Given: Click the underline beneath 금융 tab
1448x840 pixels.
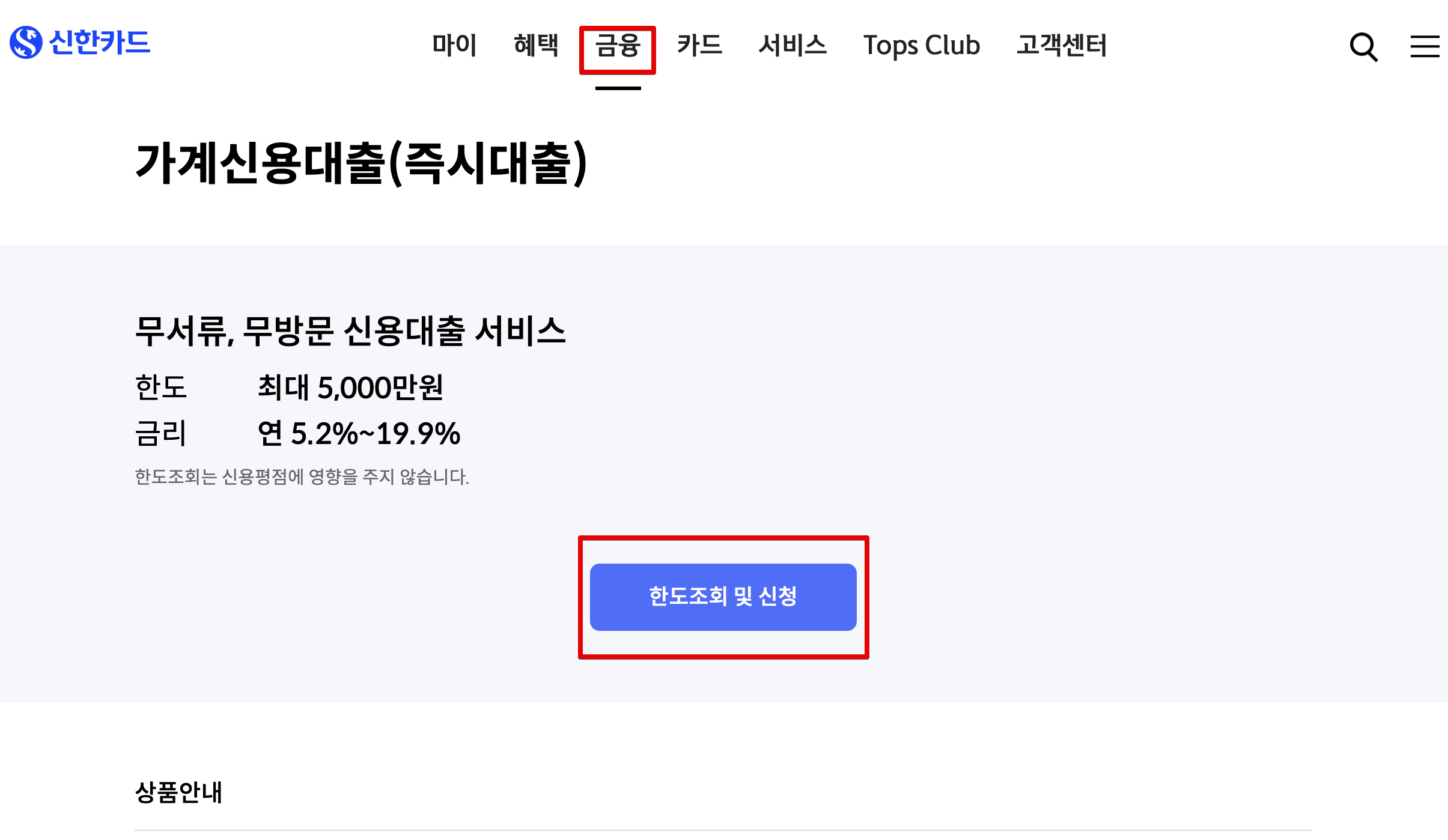Looking at the screenshot, I should [x=616, y=90].
